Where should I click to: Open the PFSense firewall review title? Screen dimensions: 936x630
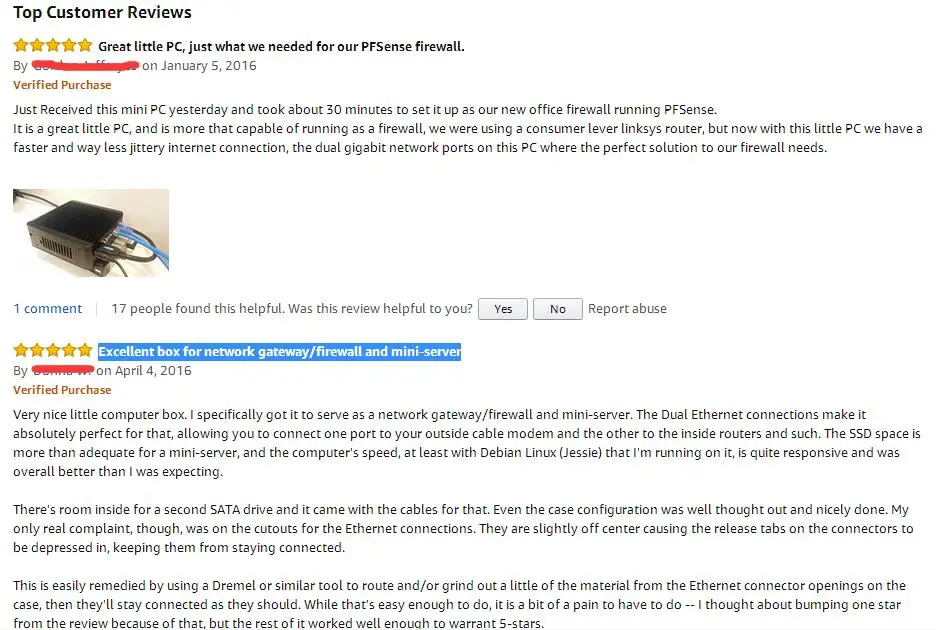pyautogui.click(x=281, y=47)
